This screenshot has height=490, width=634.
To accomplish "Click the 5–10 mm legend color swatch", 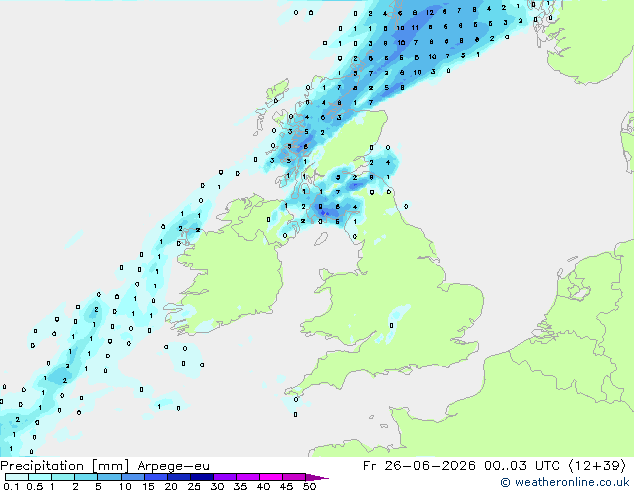I will click(109, 477).
